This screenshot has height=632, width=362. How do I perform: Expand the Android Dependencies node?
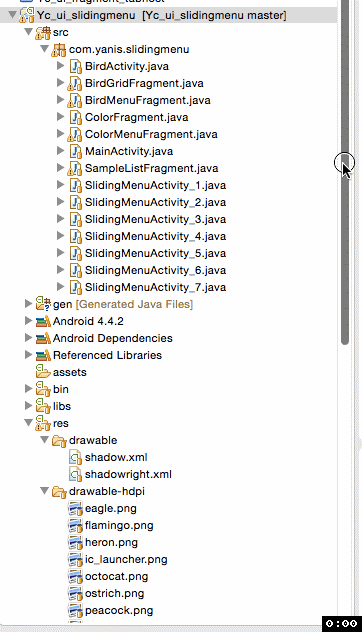tap(28, 338)
